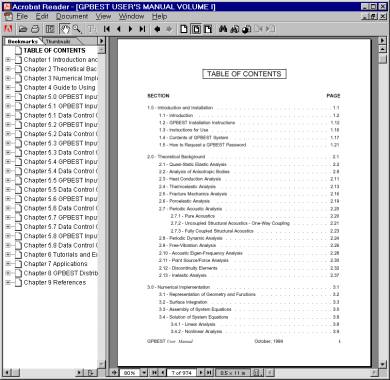Screen dimensions: 390x380
Task: Click the Find binoculars icon
Action: pyautogui.click(x=223, y=29)
